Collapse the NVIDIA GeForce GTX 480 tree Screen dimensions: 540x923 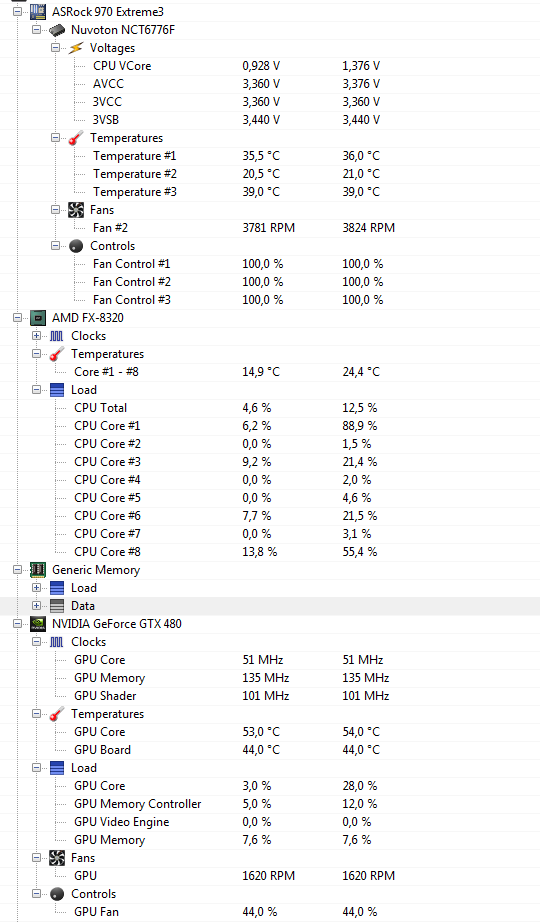click(18, 624)
